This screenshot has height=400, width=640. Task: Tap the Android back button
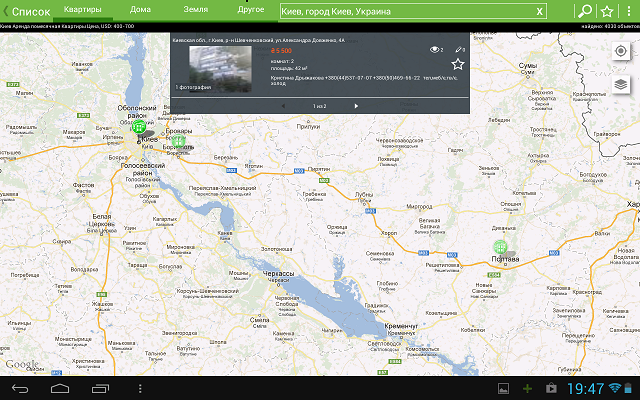tap(20, 389)
